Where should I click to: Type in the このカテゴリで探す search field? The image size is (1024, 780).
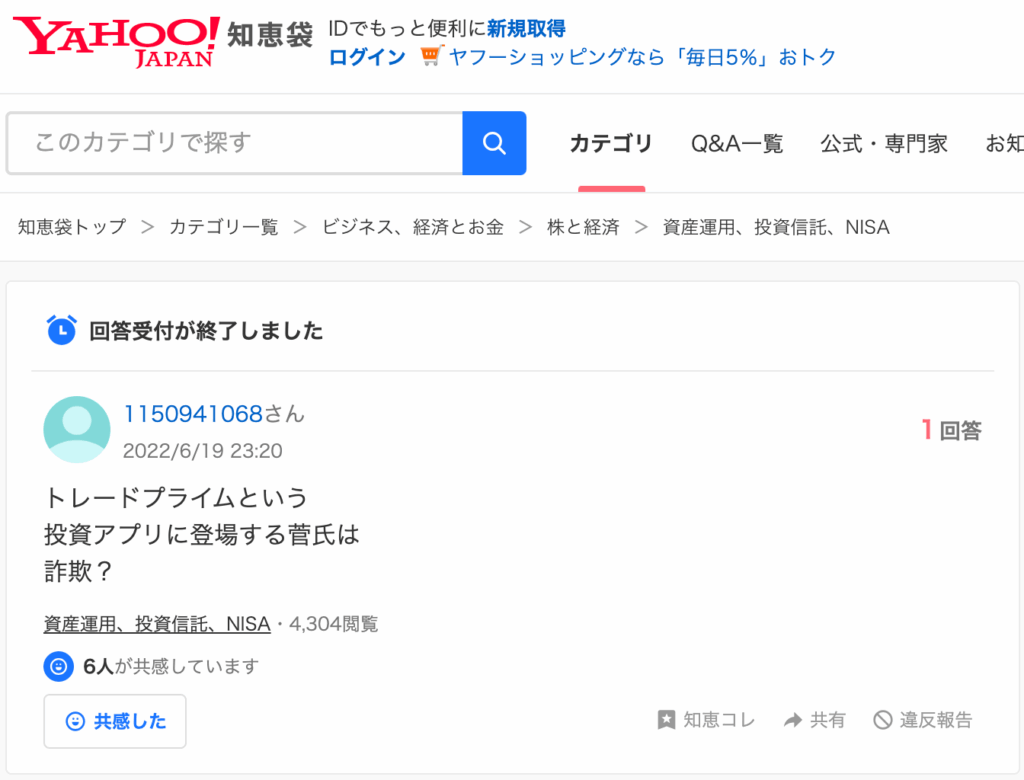235,143
